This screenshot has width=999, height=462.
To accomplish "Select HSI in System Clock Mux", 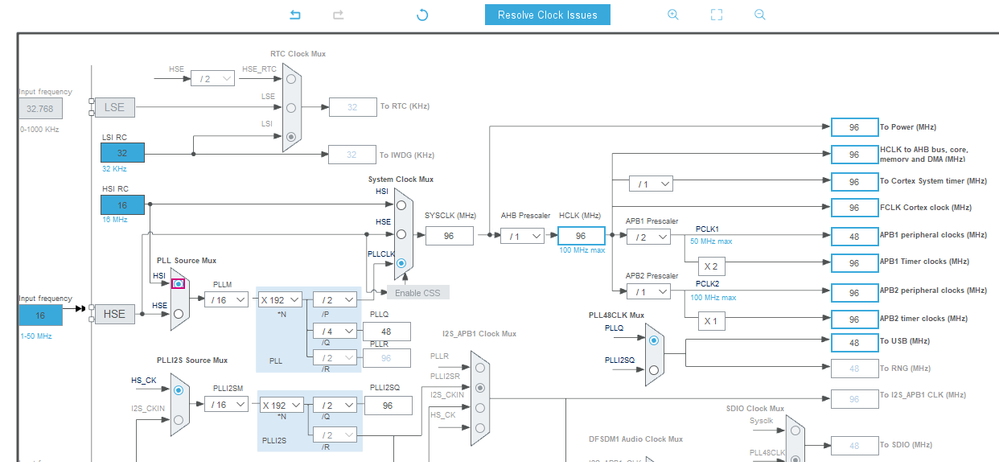I will pos(401,205).
